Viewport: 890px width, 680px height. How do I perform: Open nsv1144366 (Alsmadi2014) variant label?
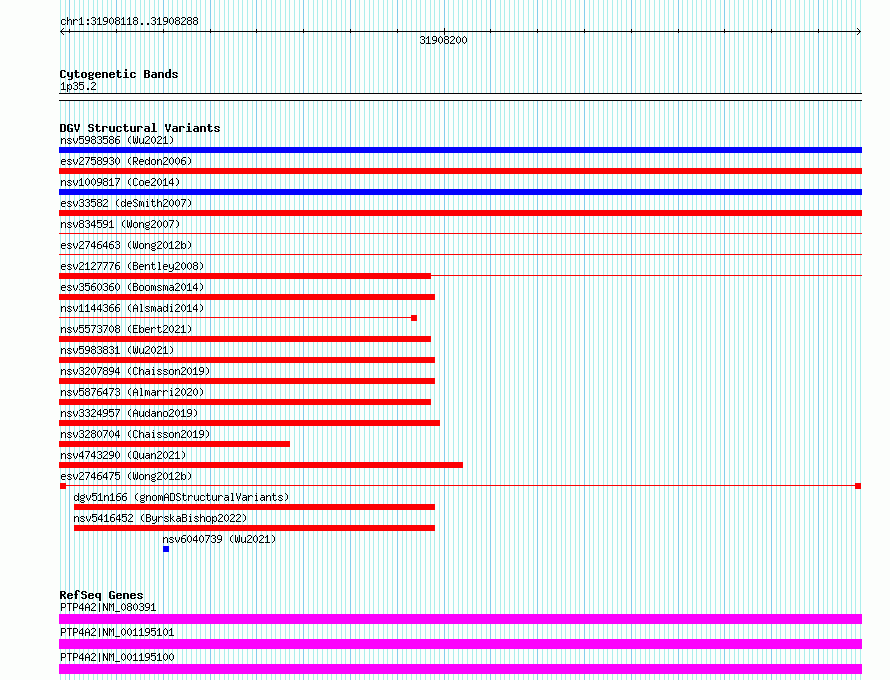point(132,308)
